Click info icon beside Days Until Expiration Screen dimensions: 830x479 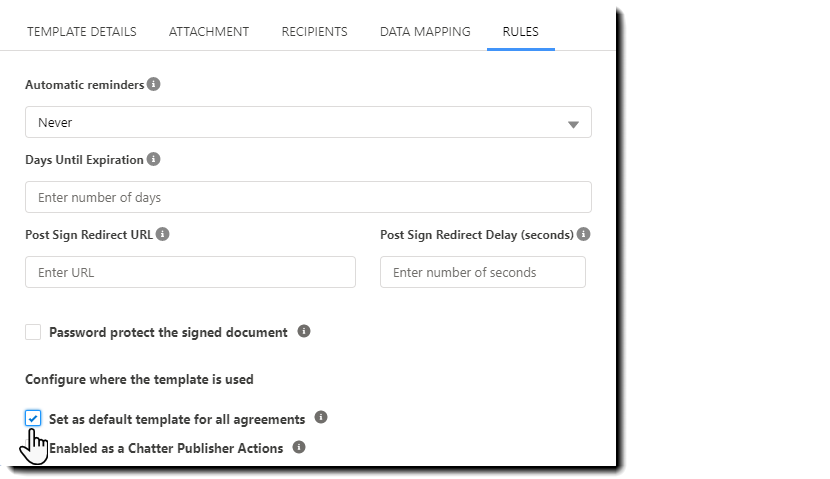pos(153,160)
